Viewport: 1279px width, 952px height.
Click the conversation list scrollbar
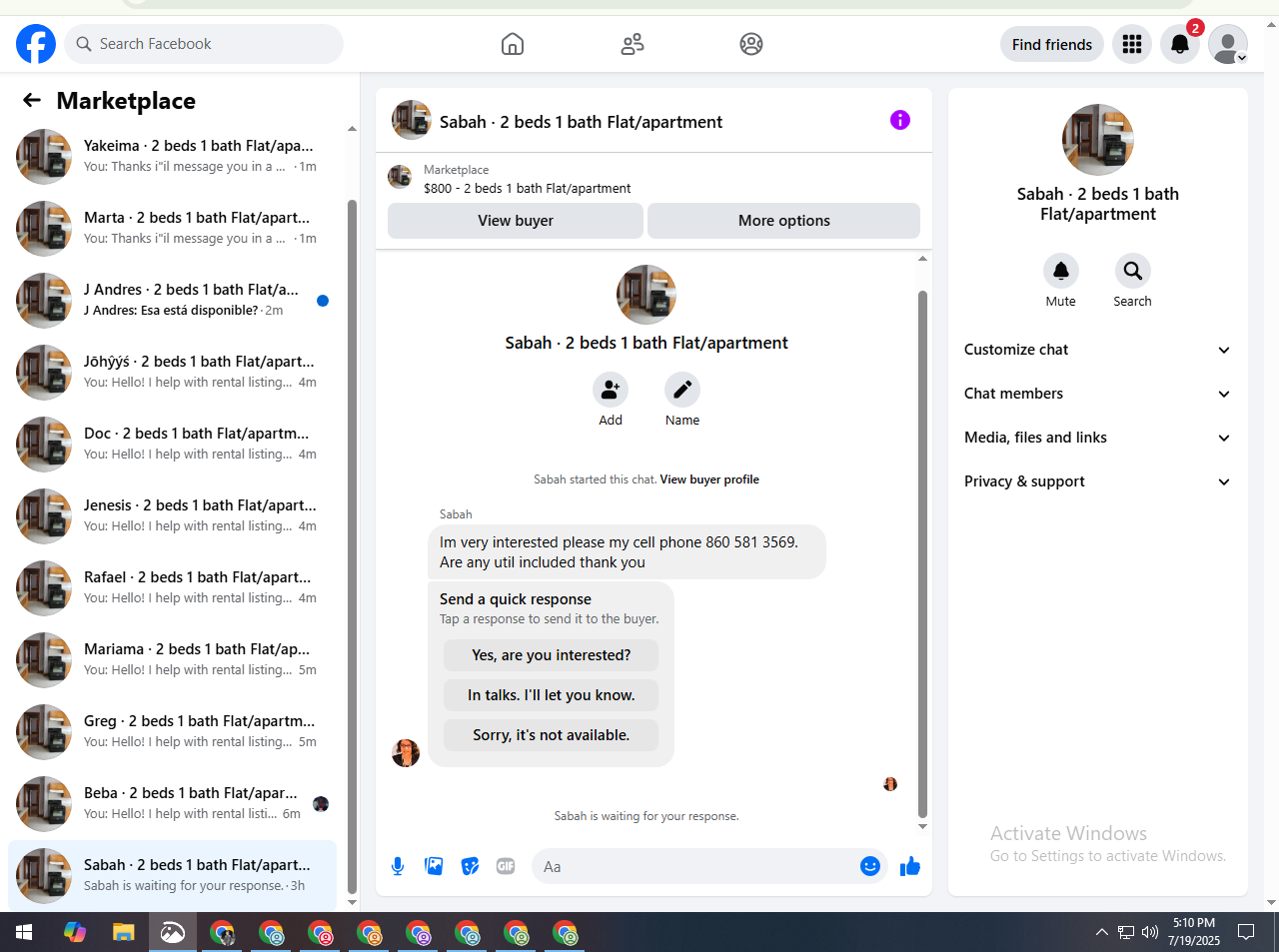[x=352, y=546]
